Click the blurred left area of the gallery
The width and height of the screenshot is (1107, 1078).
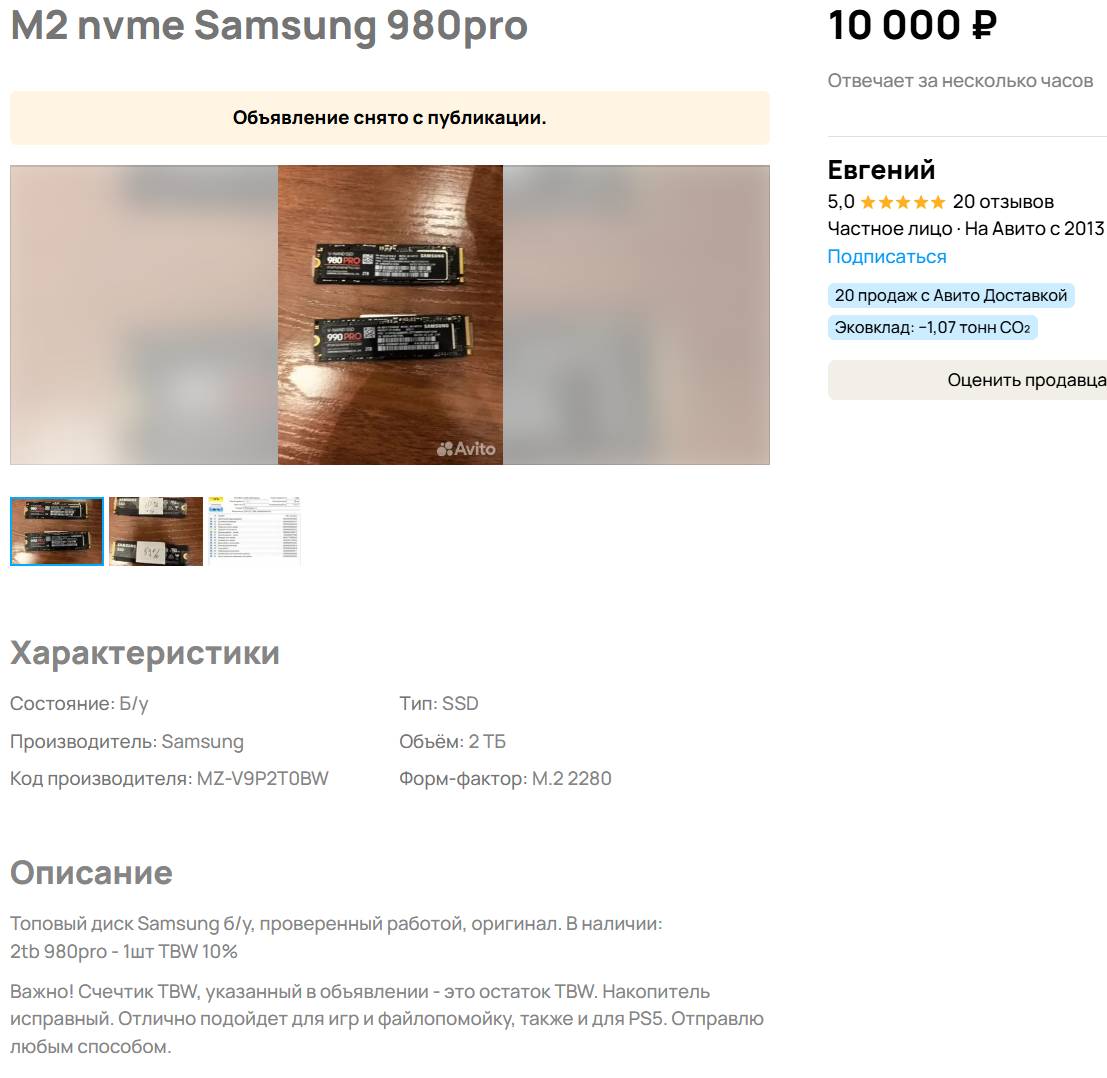tap(144, 315)
